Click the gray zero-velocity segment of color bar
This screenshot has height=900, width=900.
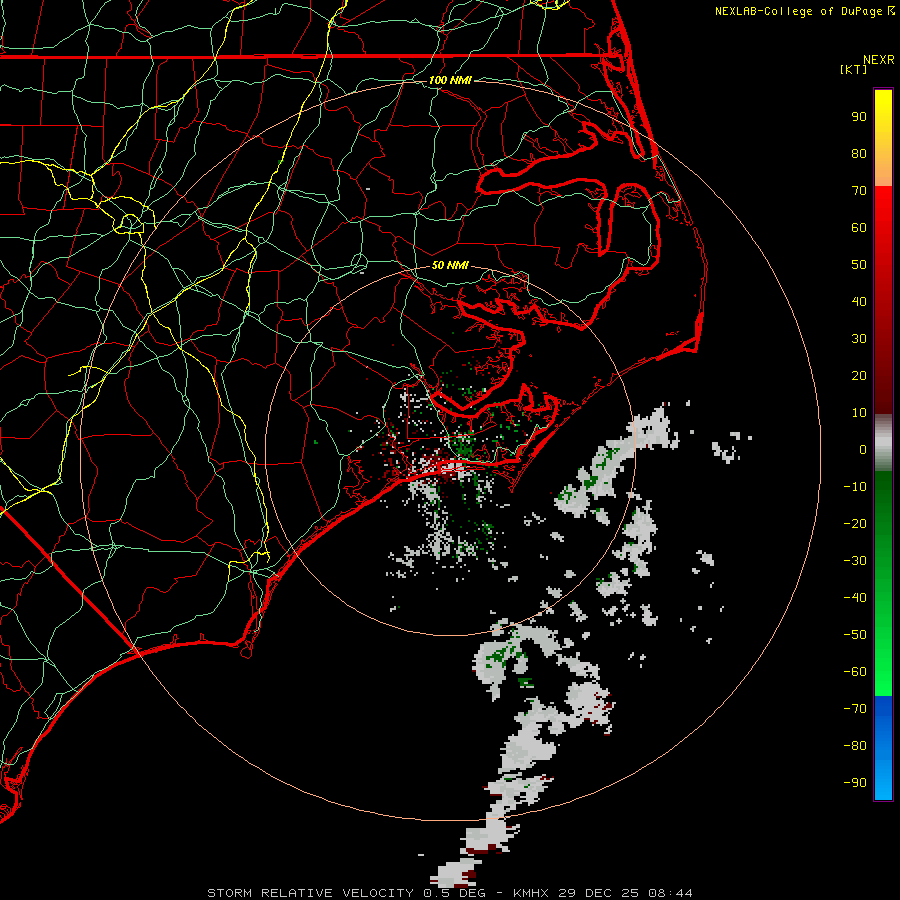tap(883, 443)
